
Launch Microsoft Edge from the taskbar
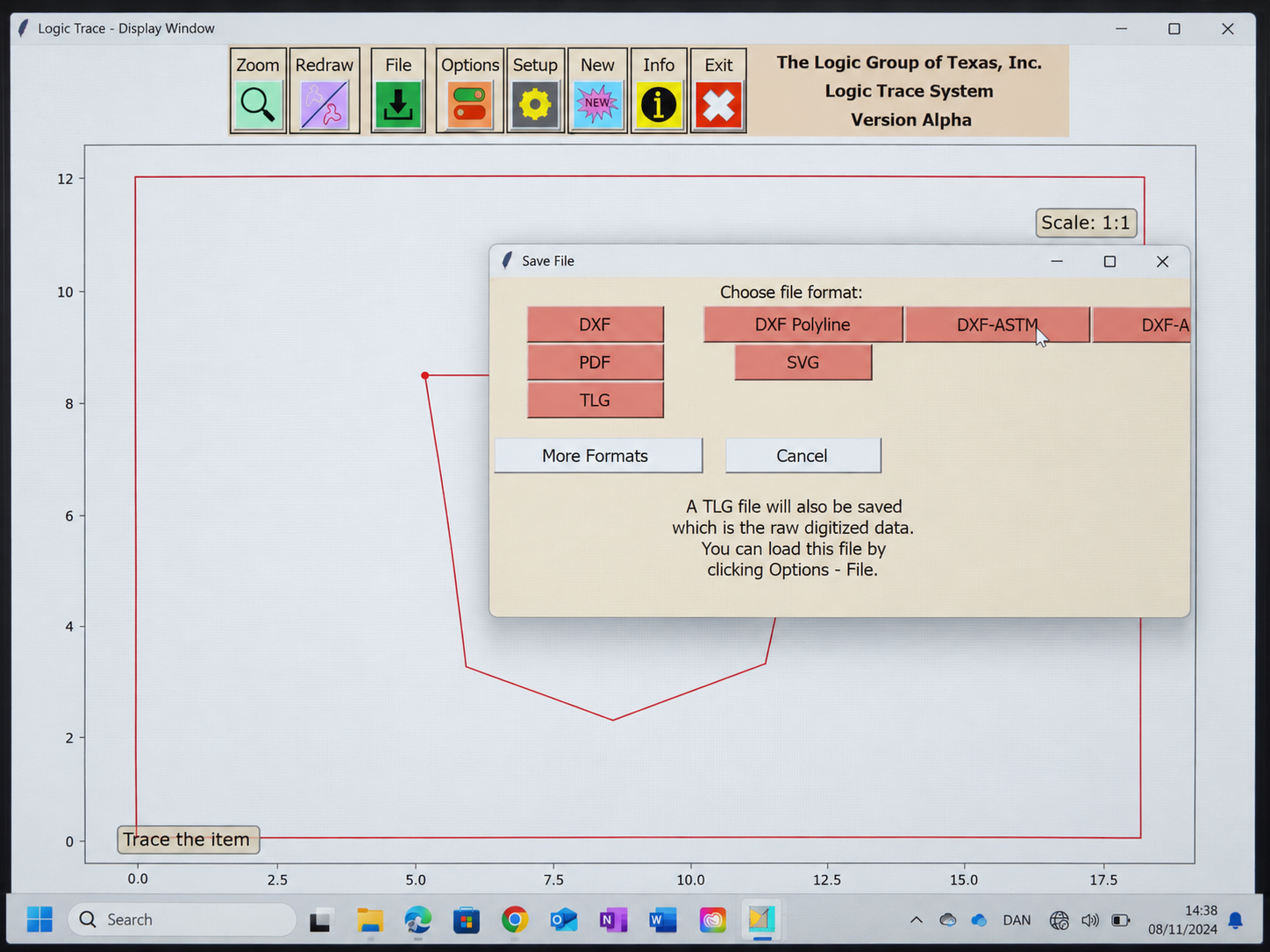tap(418, 920)
